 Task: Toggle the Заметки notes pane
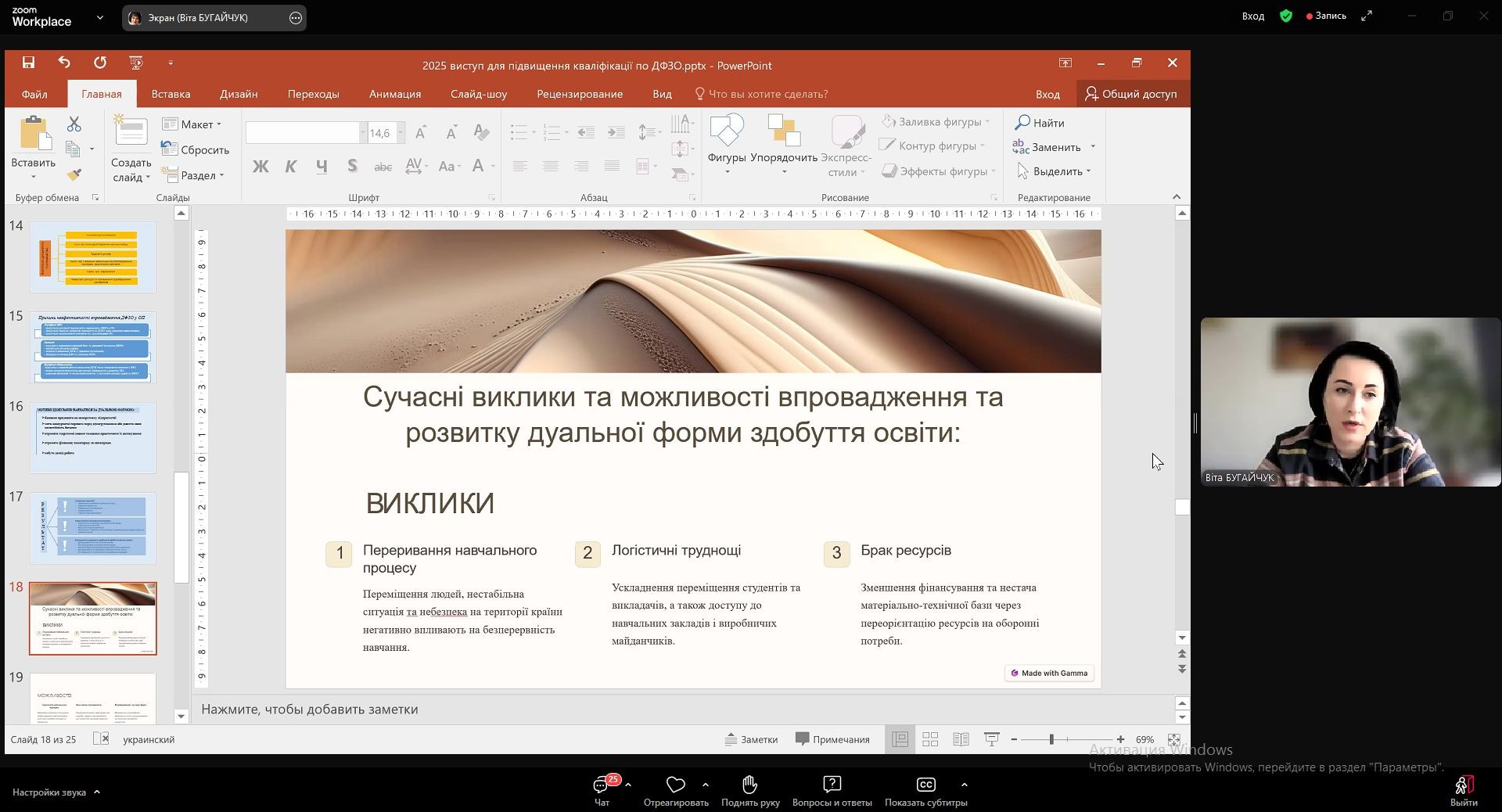751,739
